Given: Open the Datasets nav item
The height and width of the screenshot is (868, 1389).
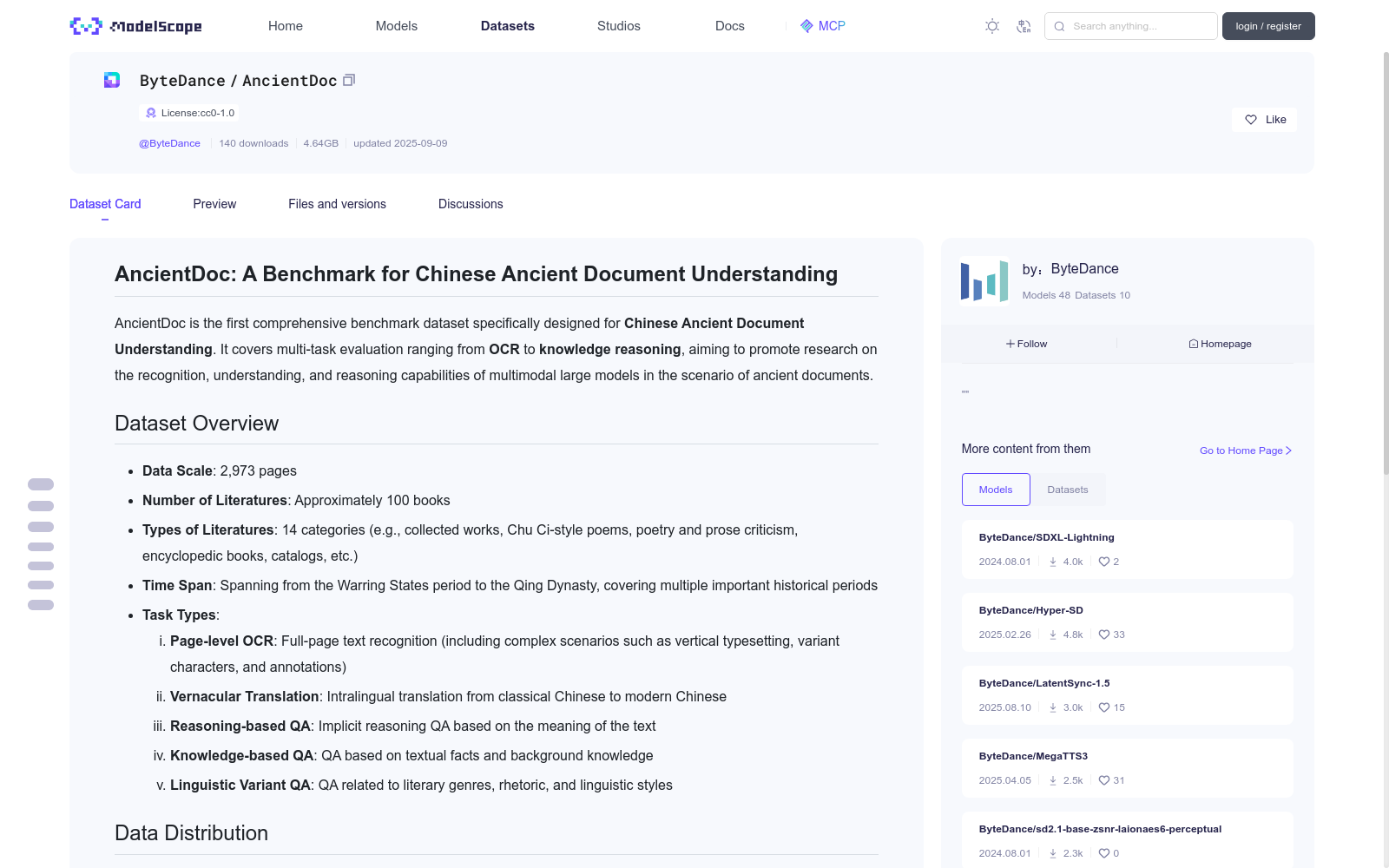Looking at the screenshot, I should pos(508,26).
